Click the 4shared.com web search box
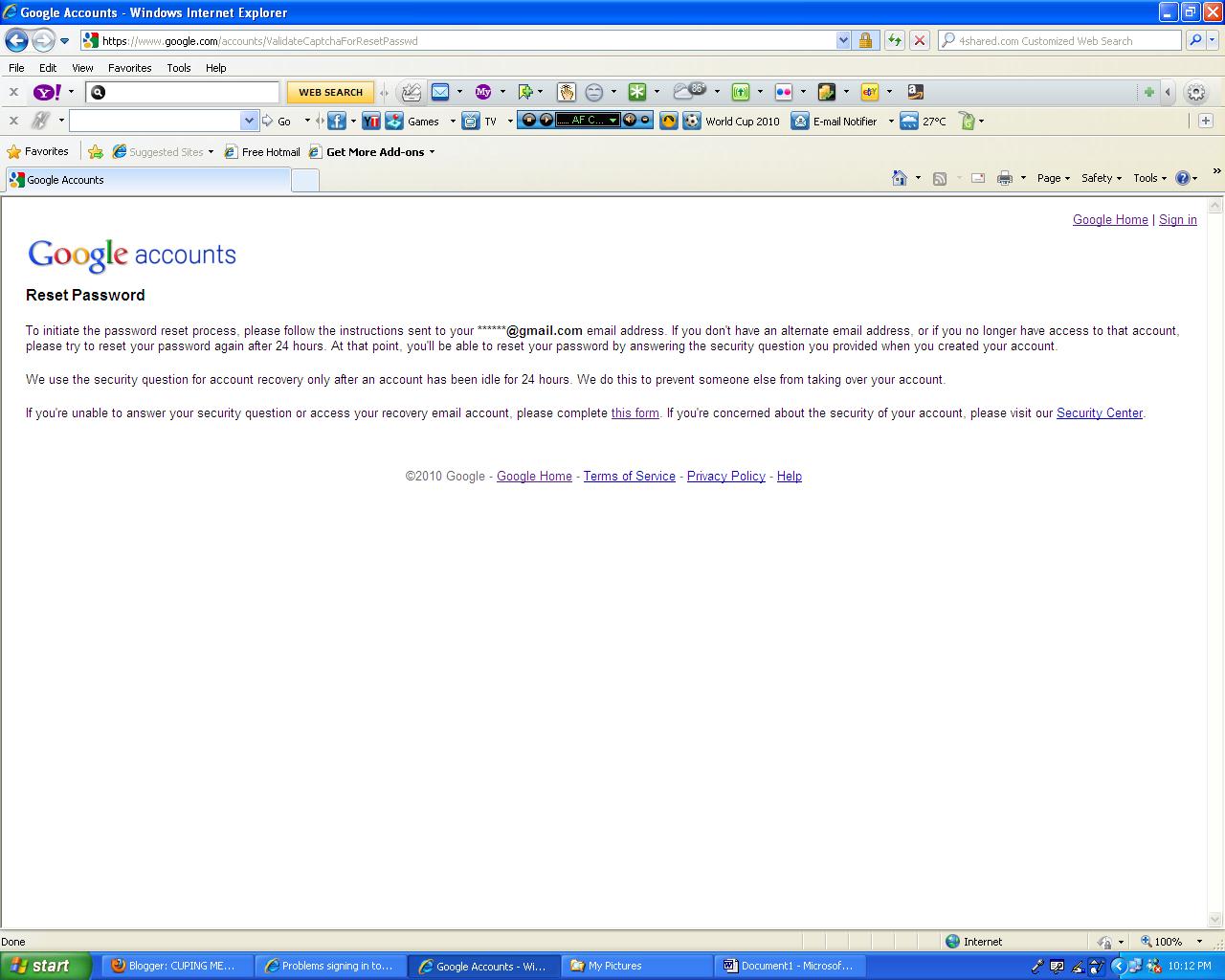 pyautogui.click(x=1059, y=40)
